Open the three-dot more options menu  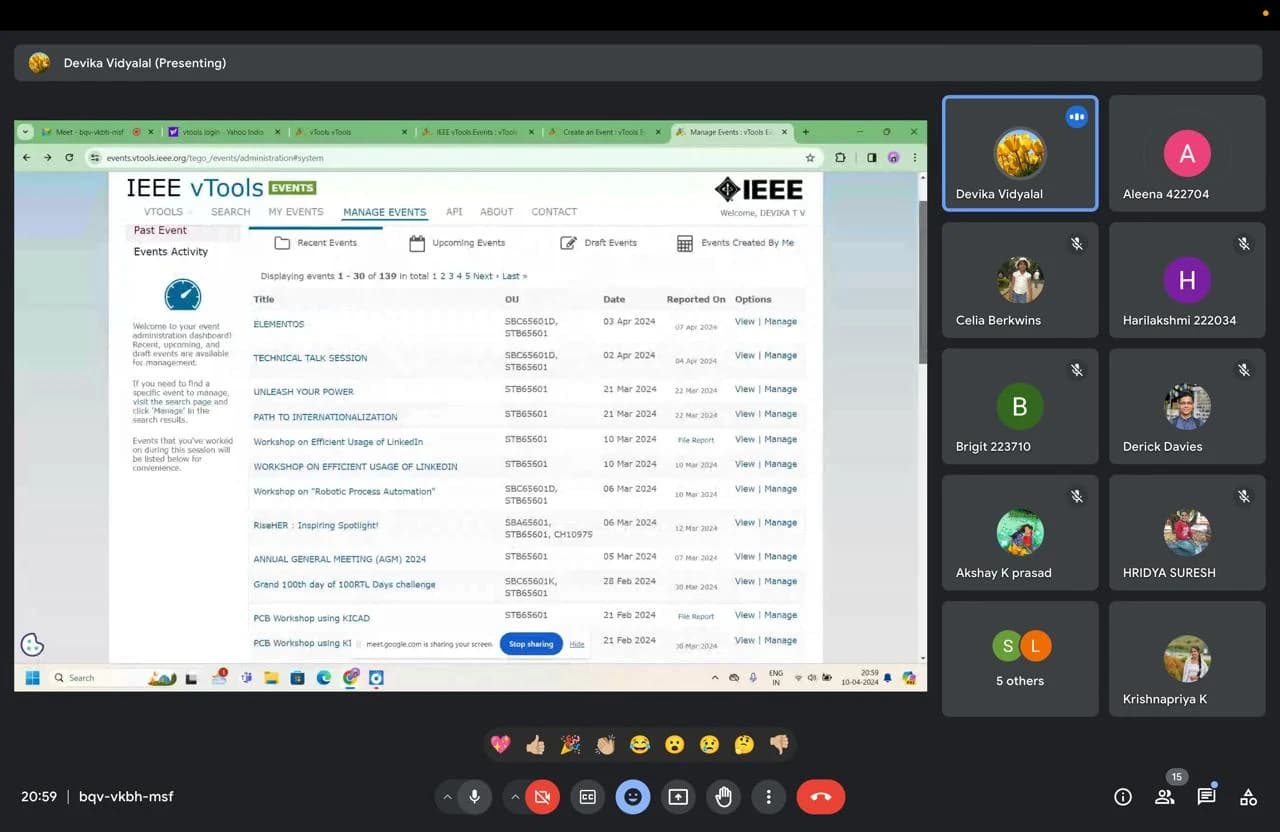[x=768, y=797]
